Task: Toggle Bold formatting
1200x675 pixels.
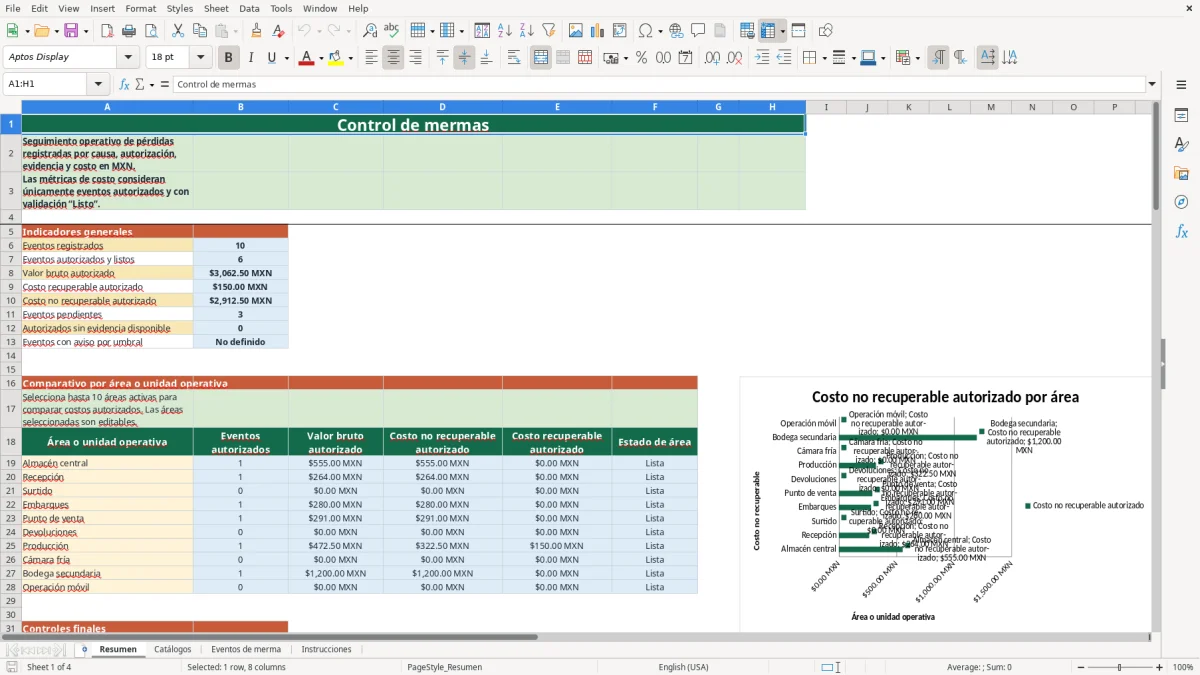Action: [x=229, y=58]
